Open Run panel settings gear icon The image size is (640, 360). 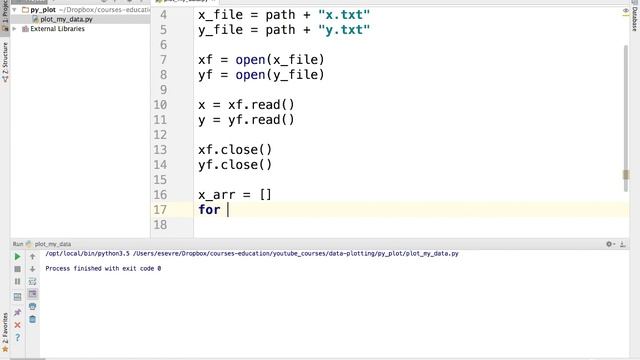pos(609,244)
